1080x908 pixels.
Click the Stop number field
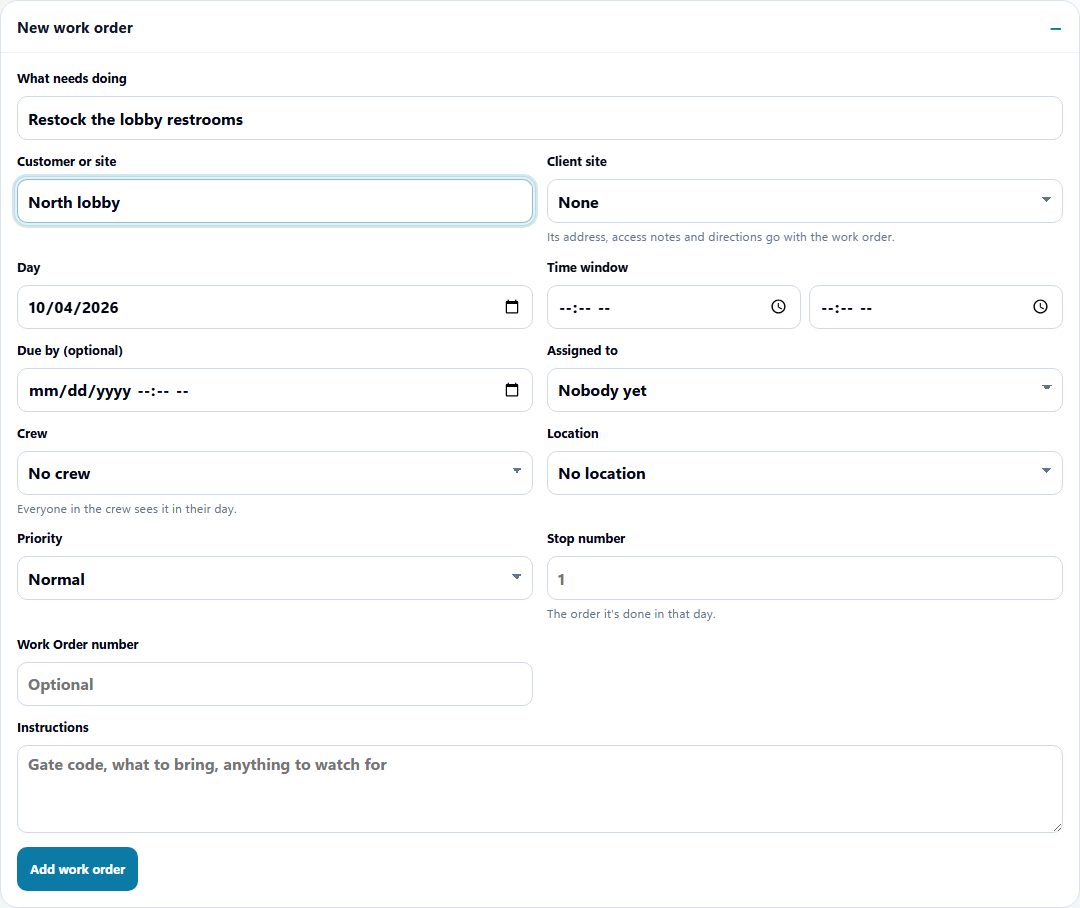tap(804, 578)
